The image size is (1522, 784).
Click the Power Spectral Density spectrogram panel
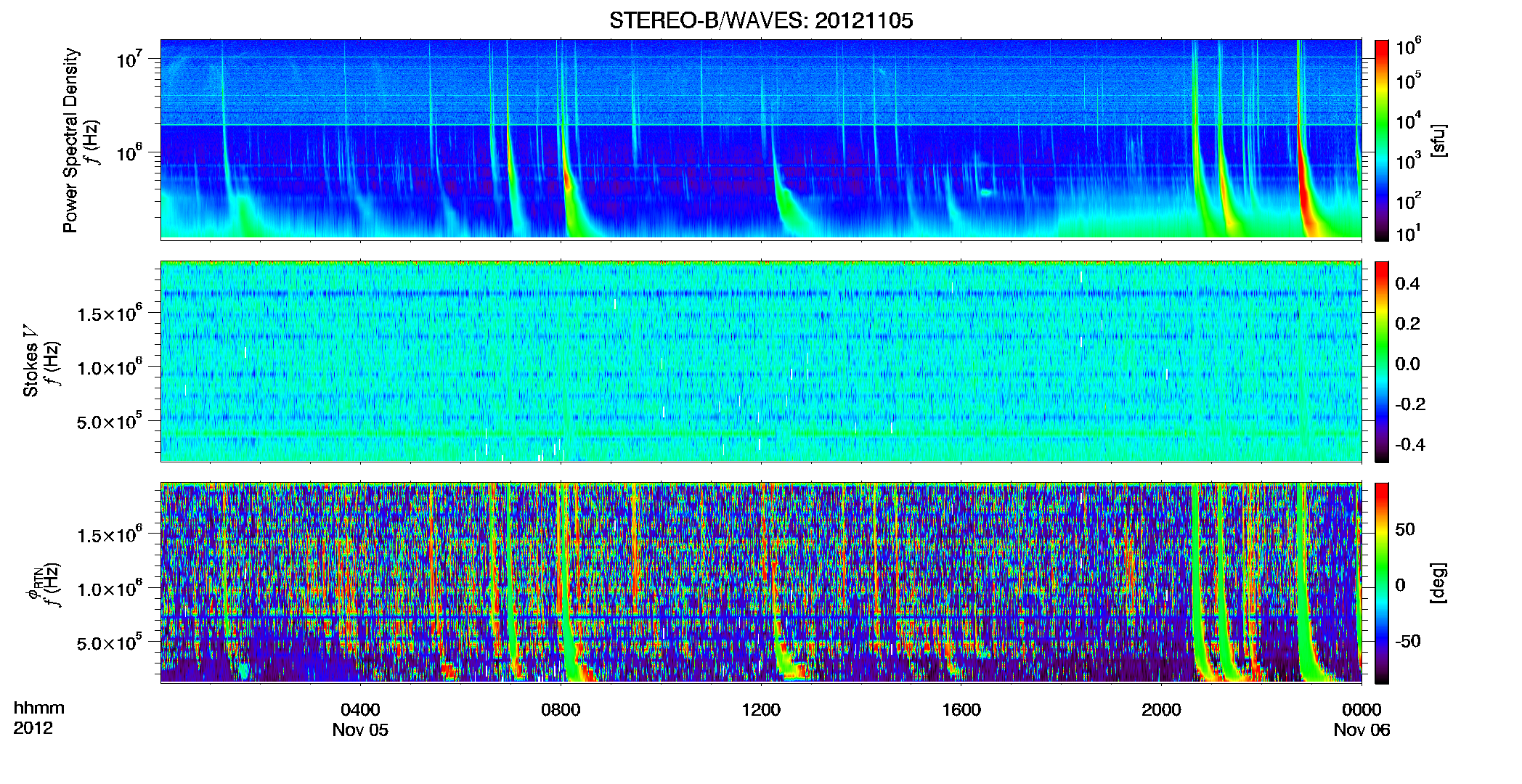pyautogui.click(x=761, y=139)
